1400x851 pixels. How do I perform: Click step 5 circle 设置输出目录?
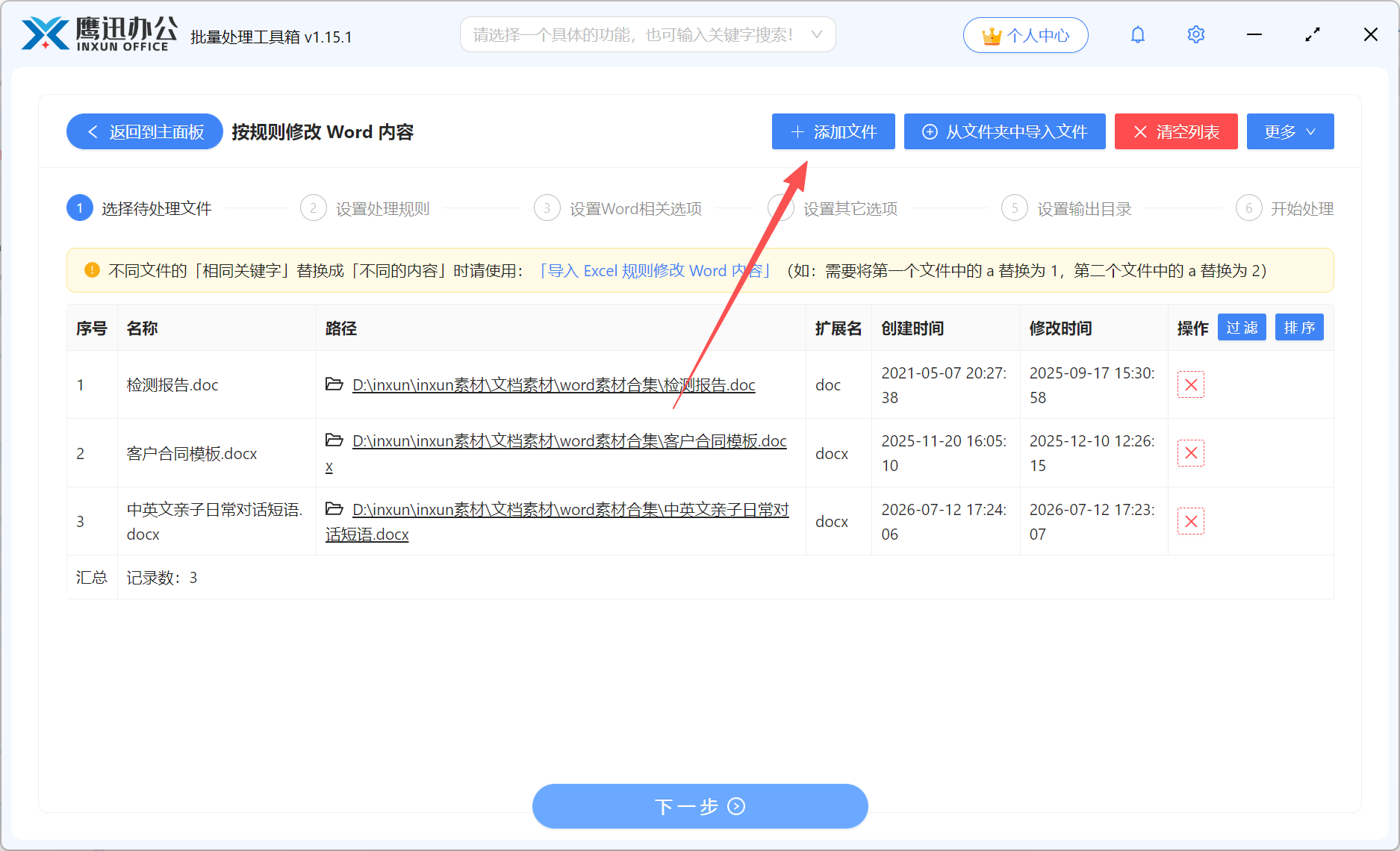1014,208
